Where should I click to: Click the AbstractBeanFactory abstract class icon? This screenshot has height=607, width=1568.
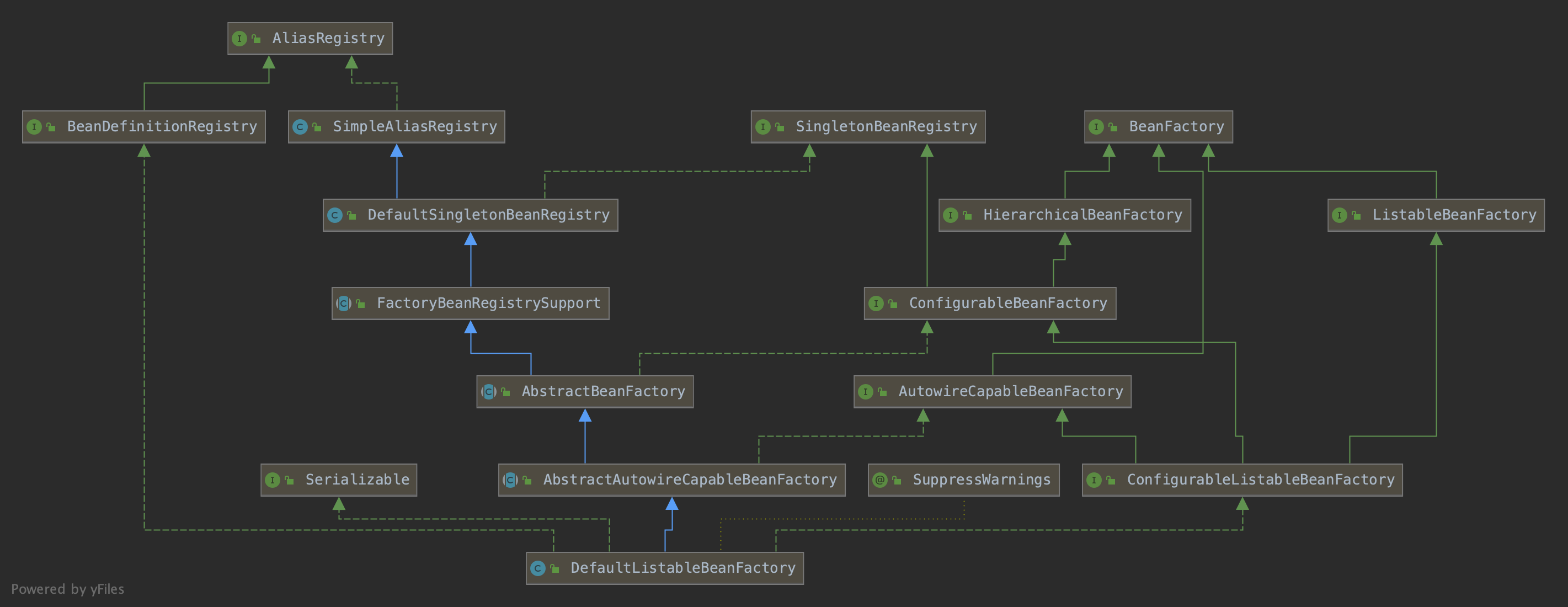489,392
